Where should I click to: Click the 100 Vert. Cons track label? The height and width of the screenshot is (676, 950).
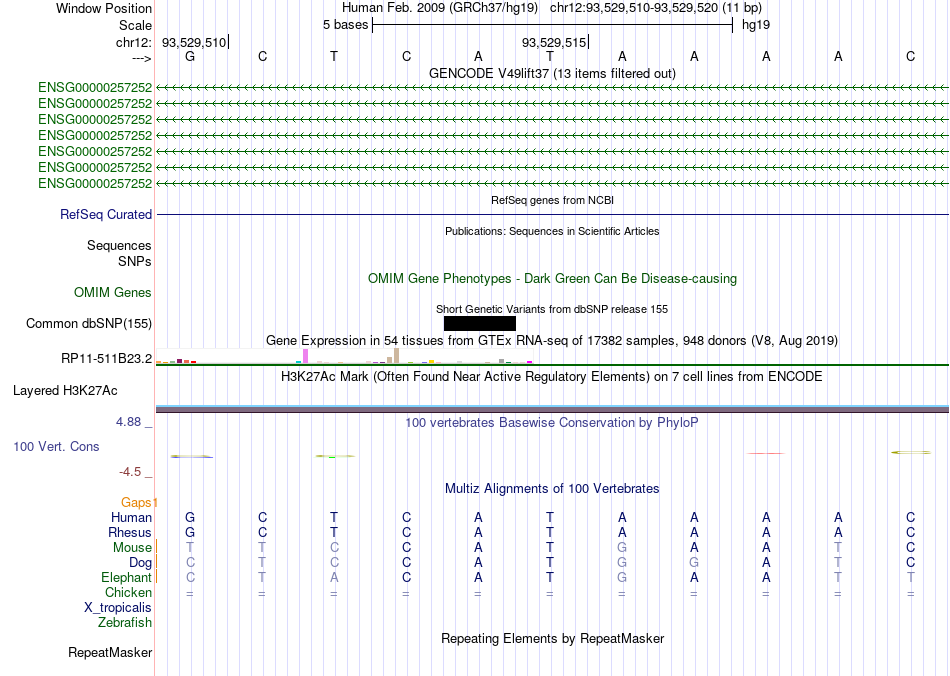56,446
